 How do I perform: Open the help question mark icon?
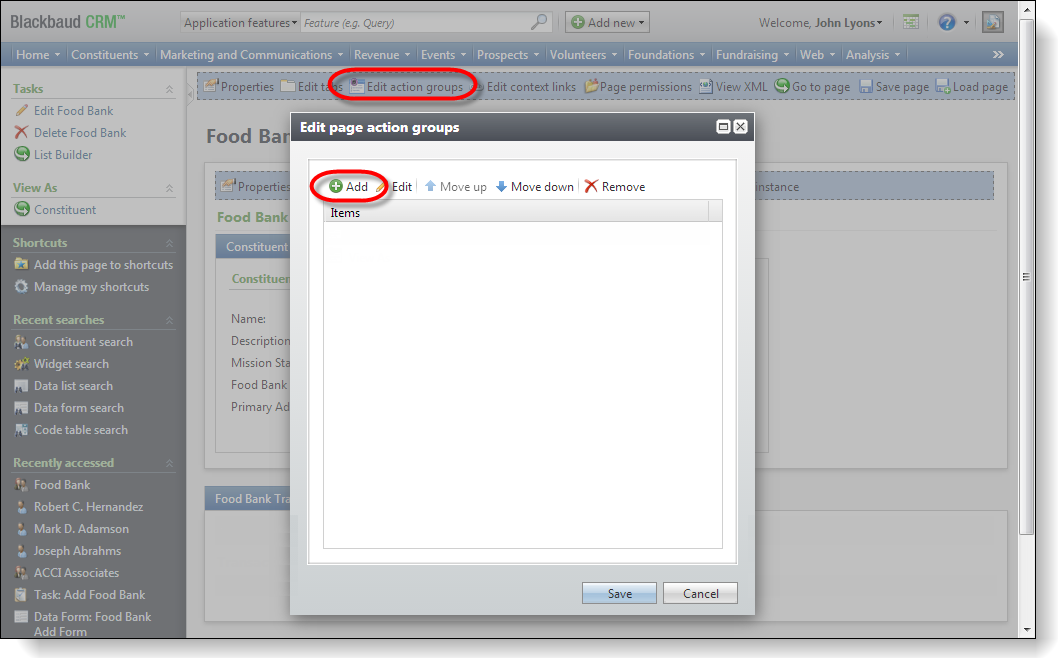[947, 22]
